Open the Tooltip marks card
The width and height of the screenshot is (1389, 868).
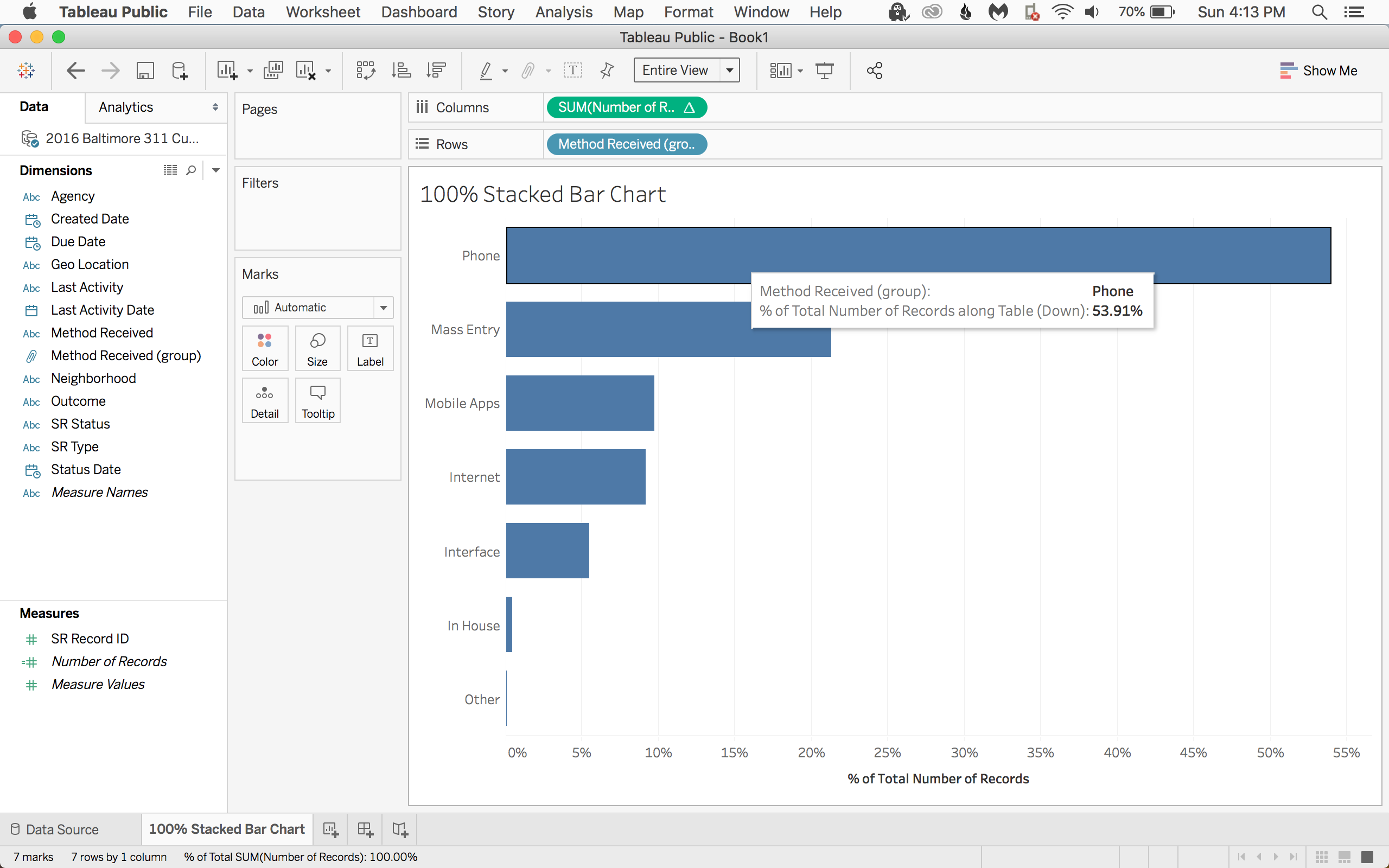317,401
